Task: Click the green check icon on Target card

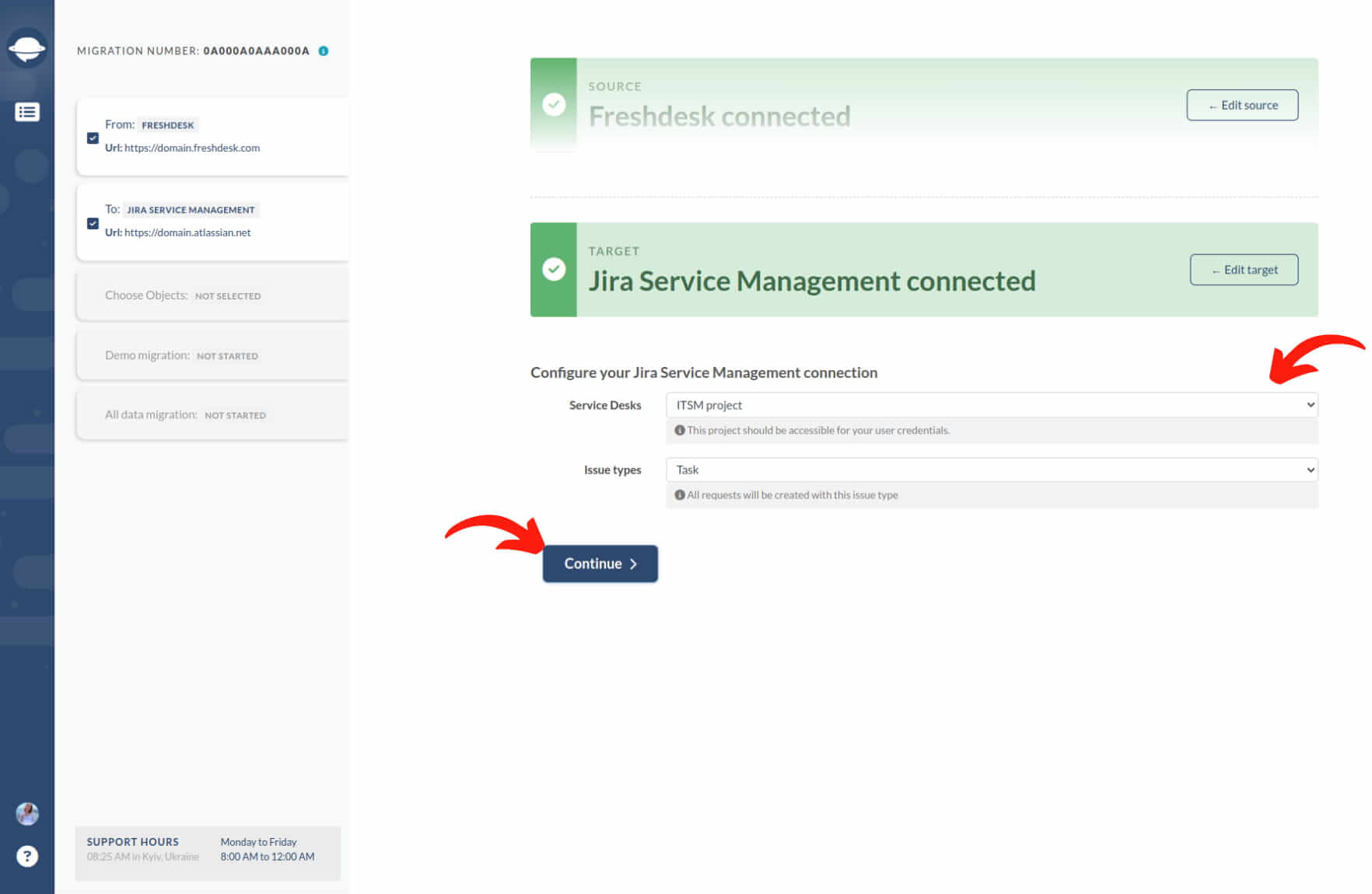Action: 554,269
